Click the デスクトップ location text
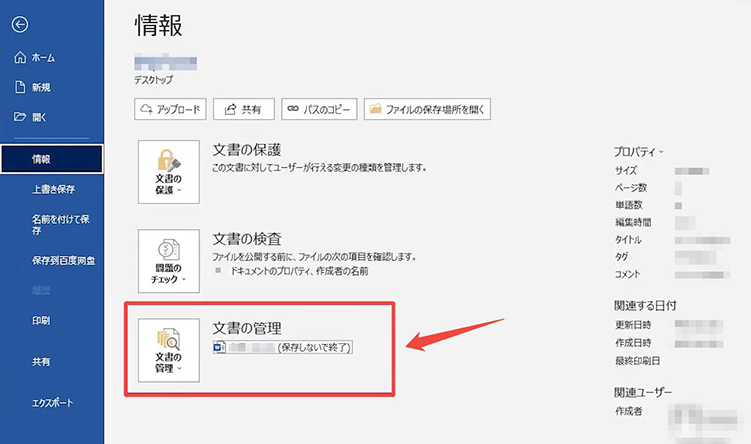The width and height of the screenshot is (751, 444). tap(153, 80)
